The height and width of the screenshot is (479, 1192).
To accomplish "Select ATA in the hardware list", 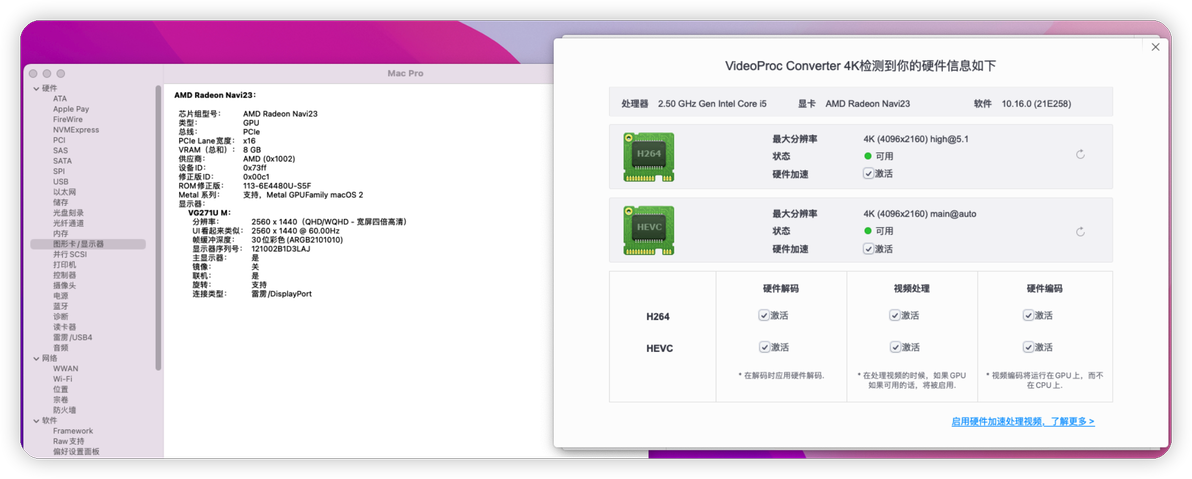I will [x=60, y=99].
